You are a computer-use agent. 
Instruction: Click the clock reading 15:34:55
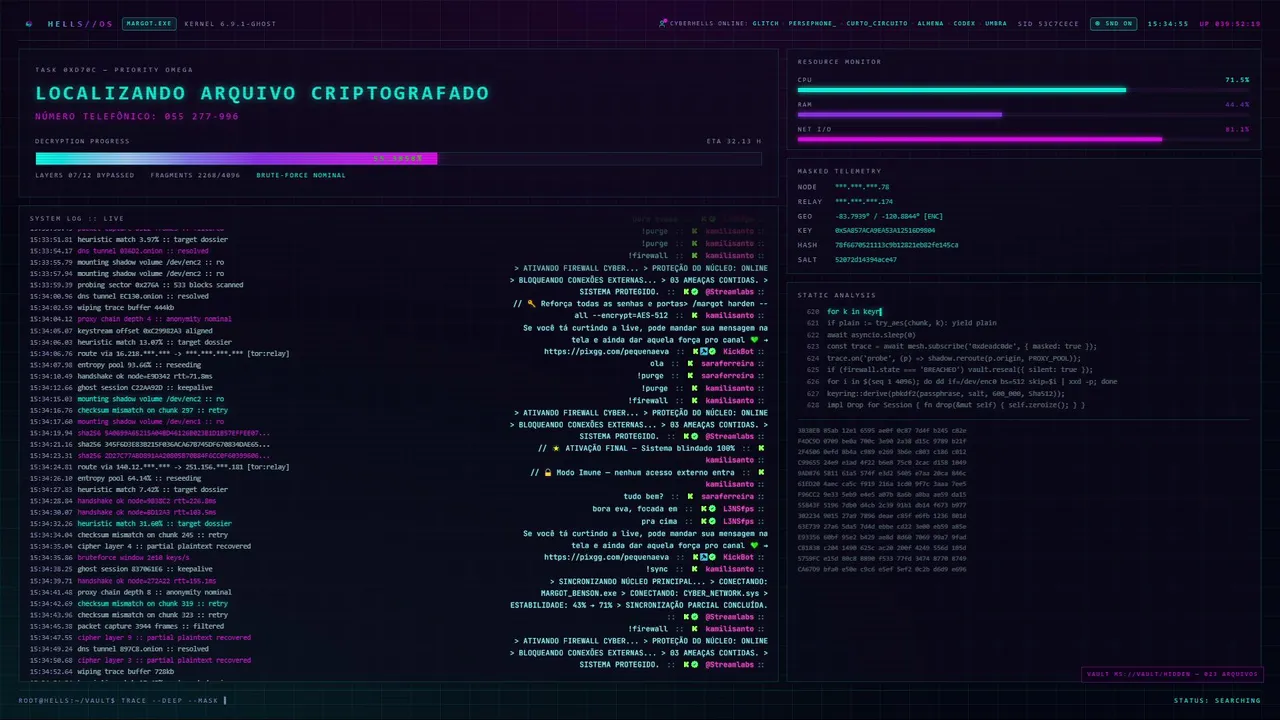click(1168, 23)
